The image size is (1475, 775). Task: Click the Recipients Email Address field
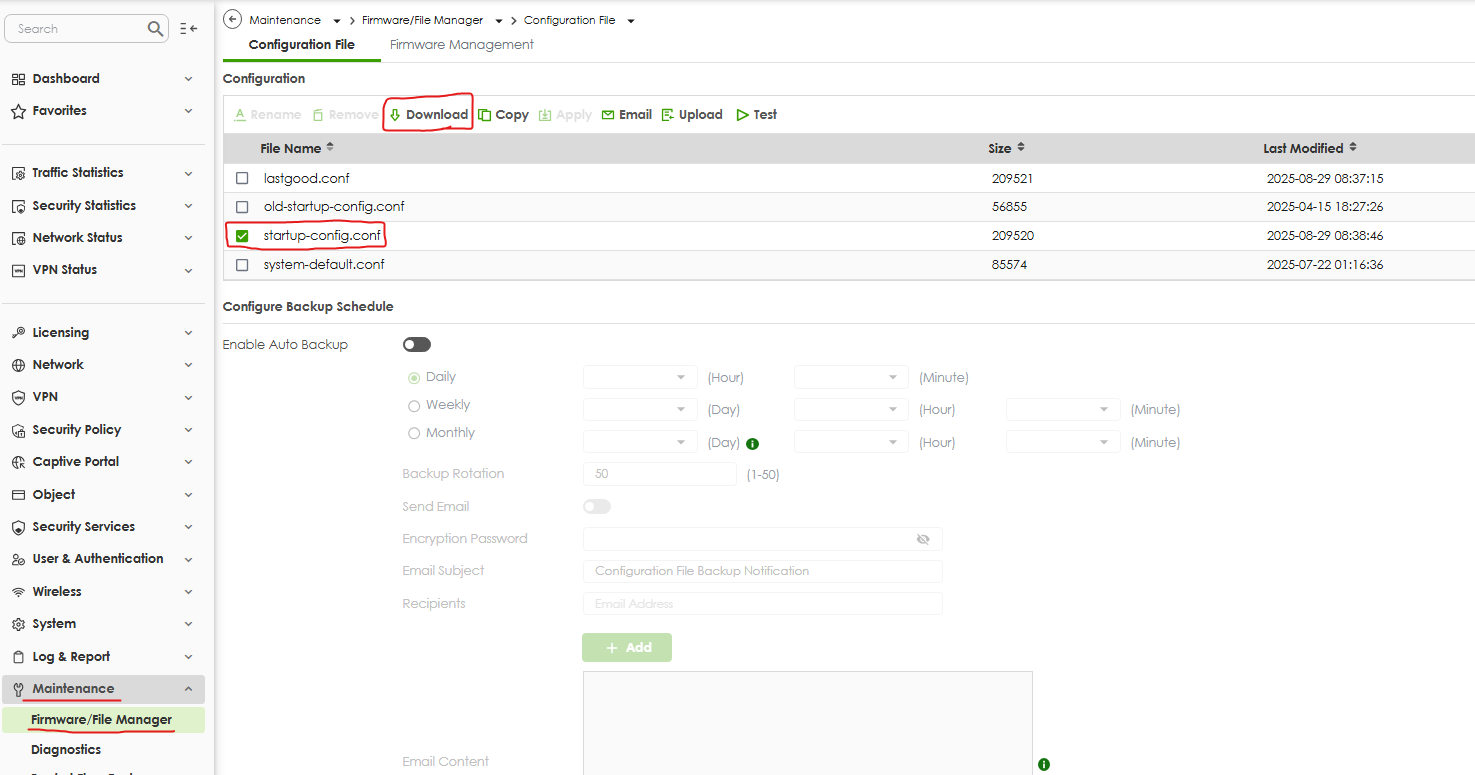[x=763, y=604]
